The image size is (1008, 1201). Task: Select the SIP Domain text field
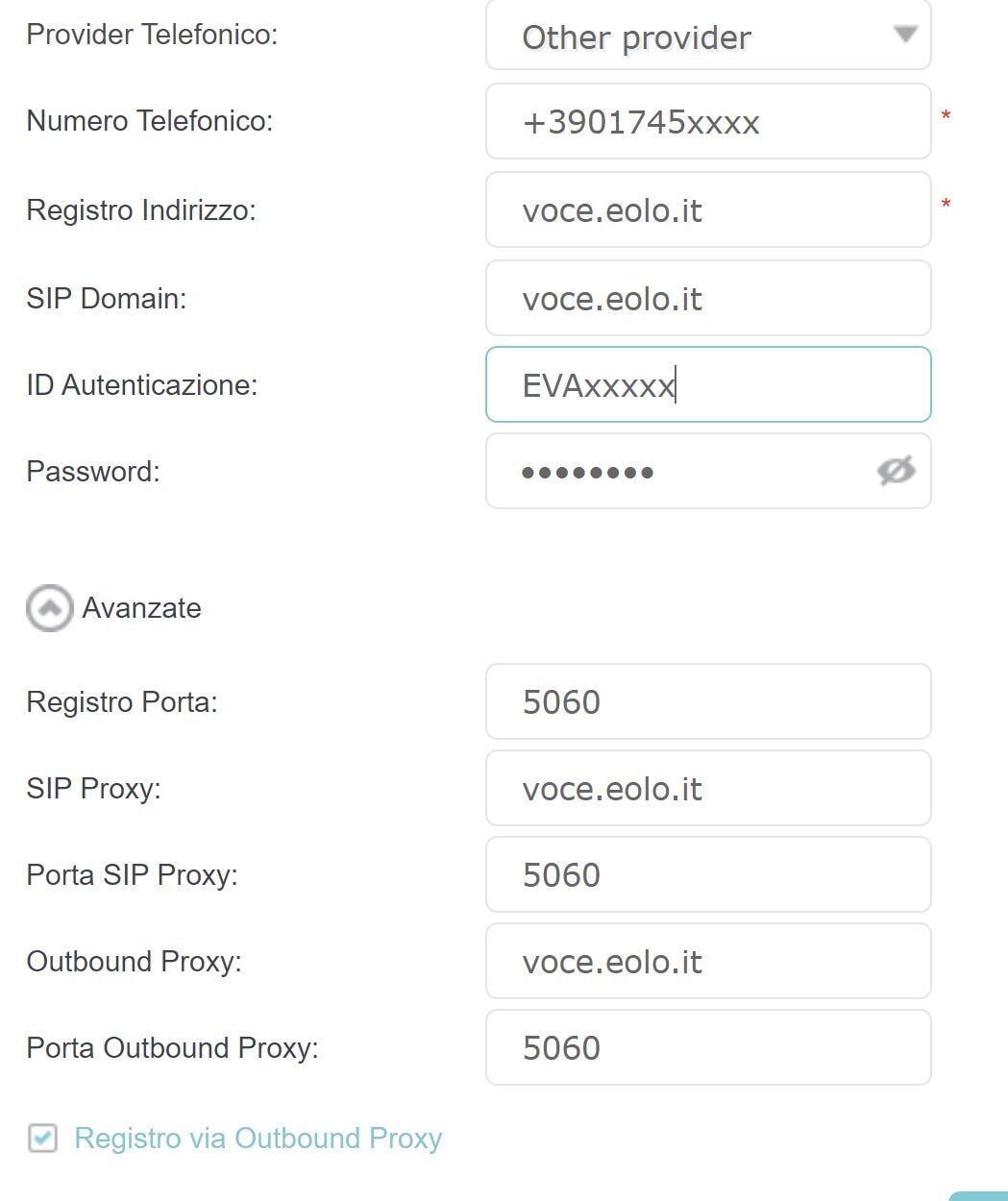click(x=708, y=298)
